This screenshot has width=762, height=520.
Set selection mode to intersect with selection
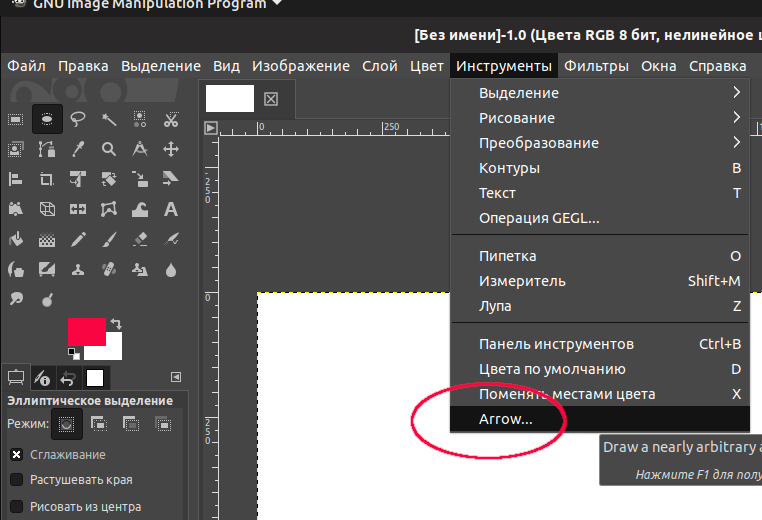point(163,424)
